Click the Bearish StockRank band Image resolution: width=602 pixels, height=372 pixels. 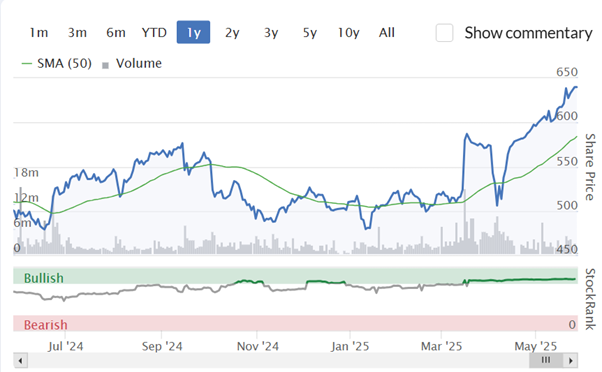coord(295,324)
